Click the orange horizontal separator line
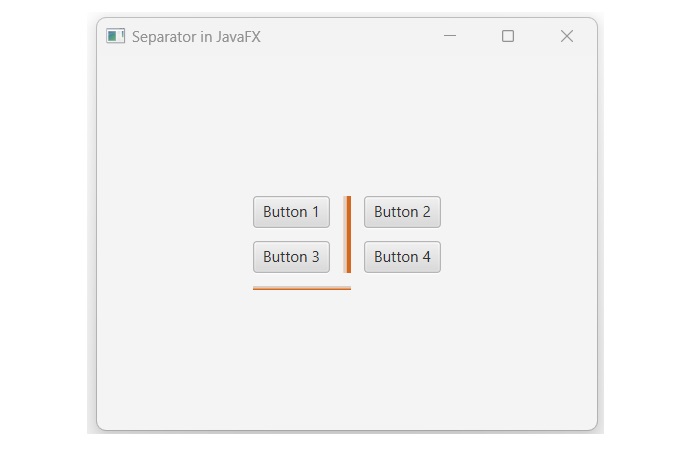Screen dimensions: 700x450 pyautogui.click(x=301, y=288)
